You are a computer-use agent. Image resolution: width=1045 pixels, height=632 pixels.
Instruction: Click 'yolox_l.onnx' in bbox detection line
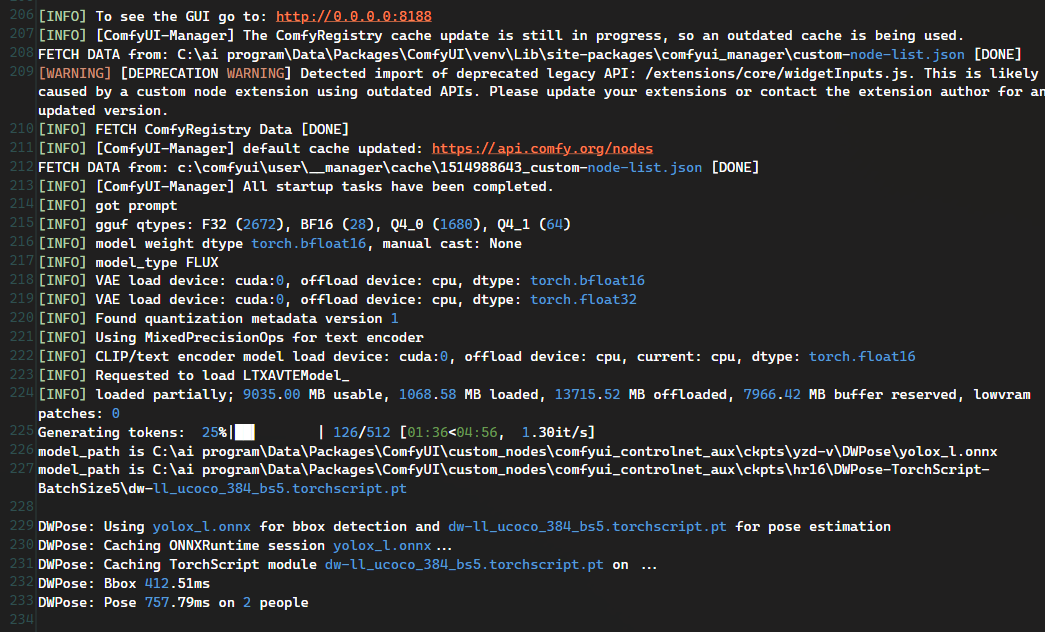(x=202, y=527)
